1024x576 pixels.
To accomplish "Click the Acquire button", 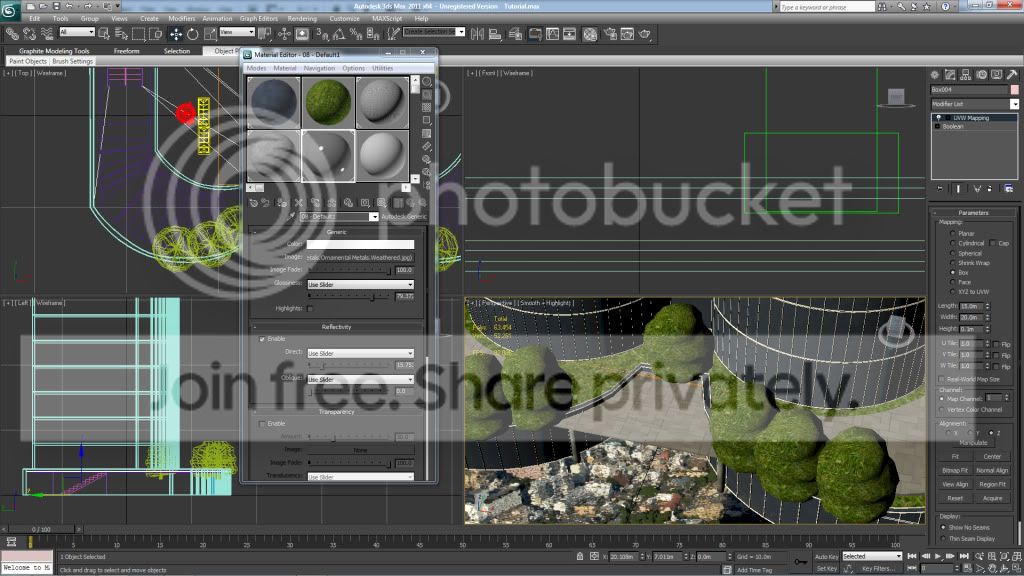I will [992, 498].
